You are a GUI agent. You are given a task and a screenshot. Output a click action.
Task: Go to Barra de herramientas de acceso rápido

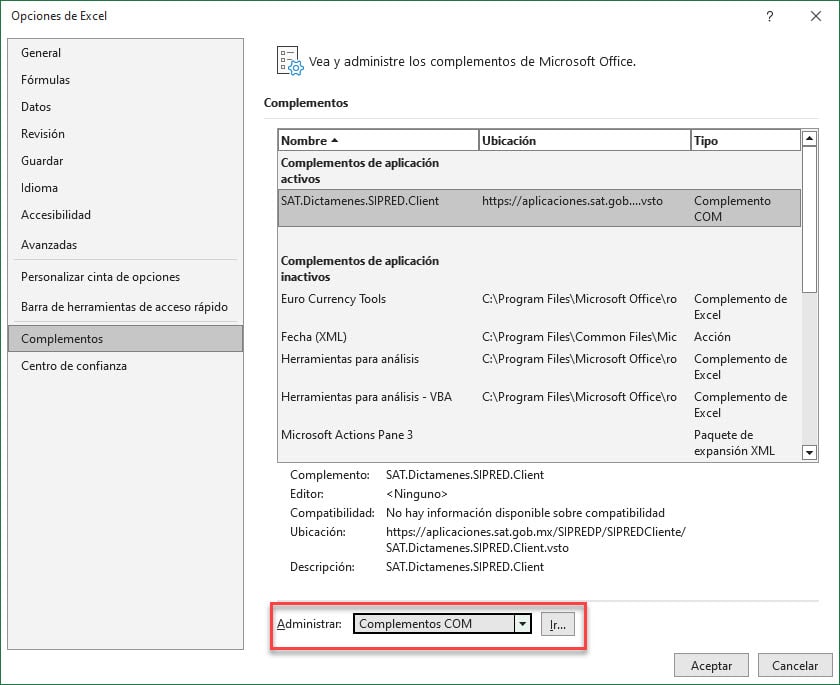(124, 307)
